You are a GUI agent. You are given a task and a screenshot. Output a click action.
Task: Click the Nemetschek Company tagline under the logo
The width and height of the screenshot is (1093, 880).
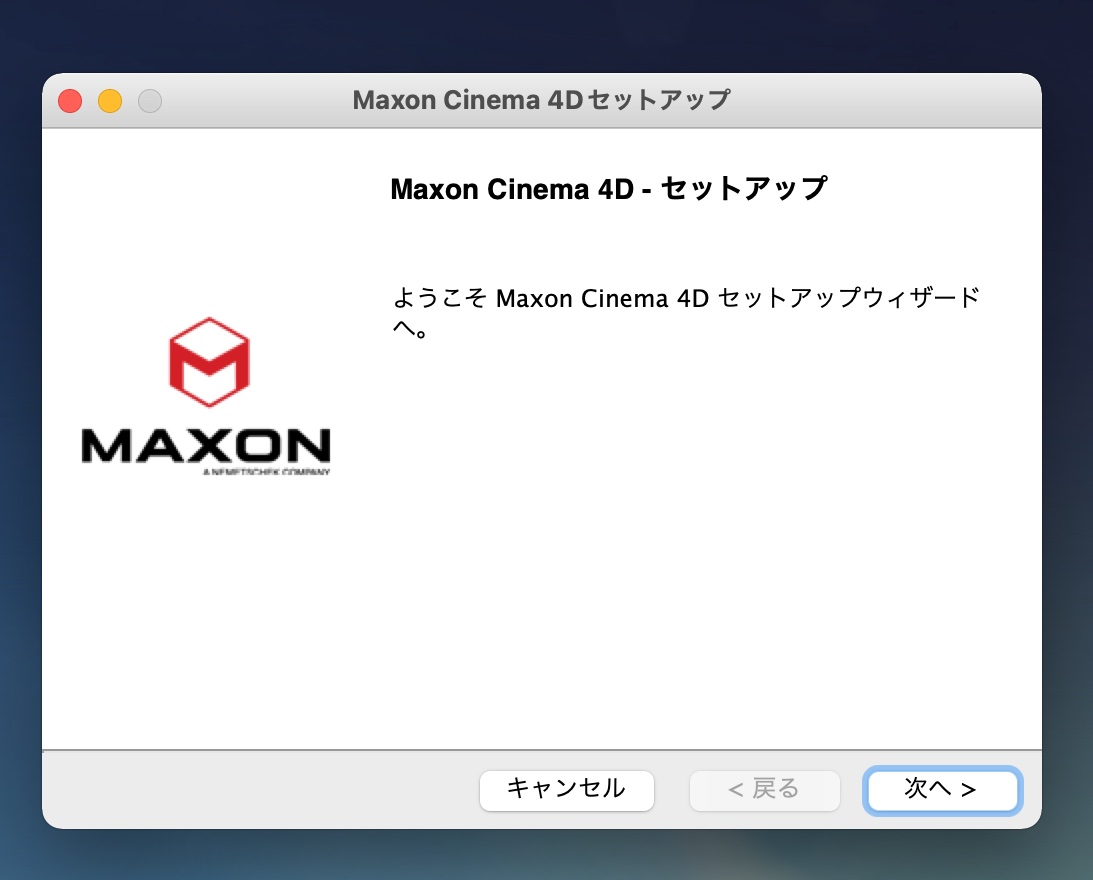coord(266,472)
